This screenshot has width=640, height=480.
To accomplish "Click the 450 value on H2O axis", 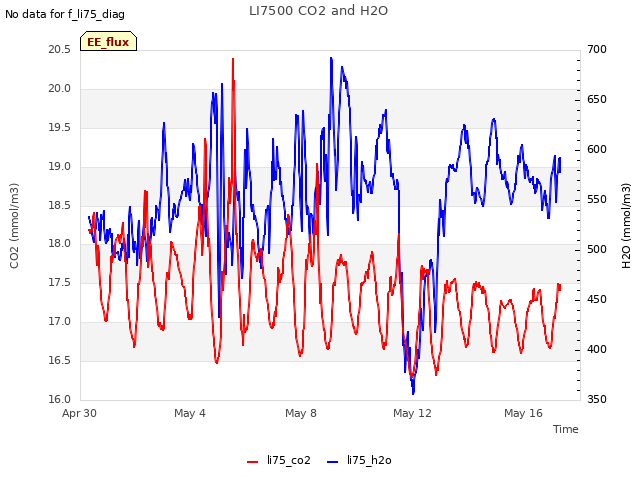I will tap(597, 300).
